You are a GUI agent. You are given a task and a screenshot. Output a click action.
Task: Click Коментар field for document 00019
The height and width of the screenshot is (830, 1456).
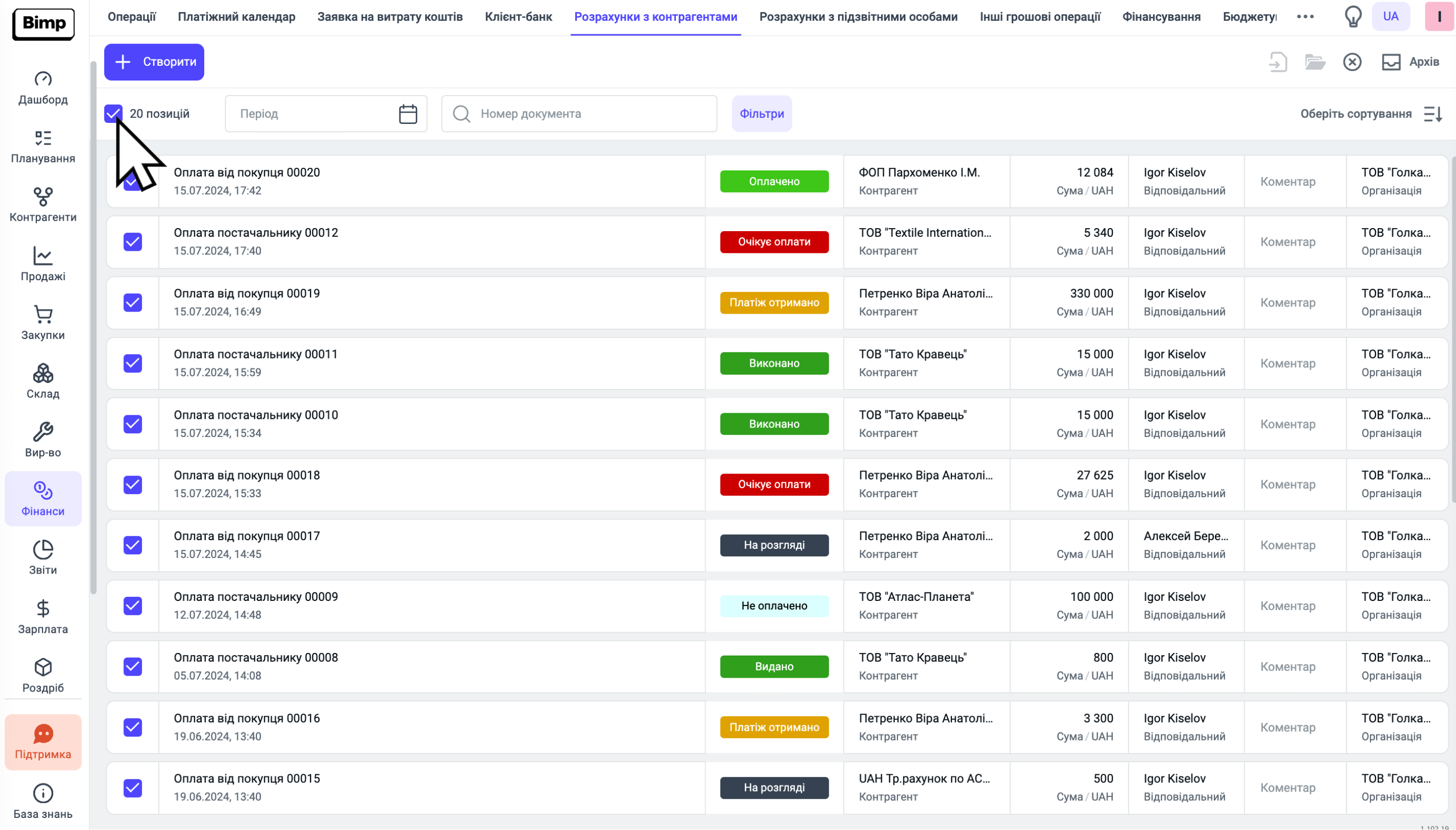click(1287, 302)
